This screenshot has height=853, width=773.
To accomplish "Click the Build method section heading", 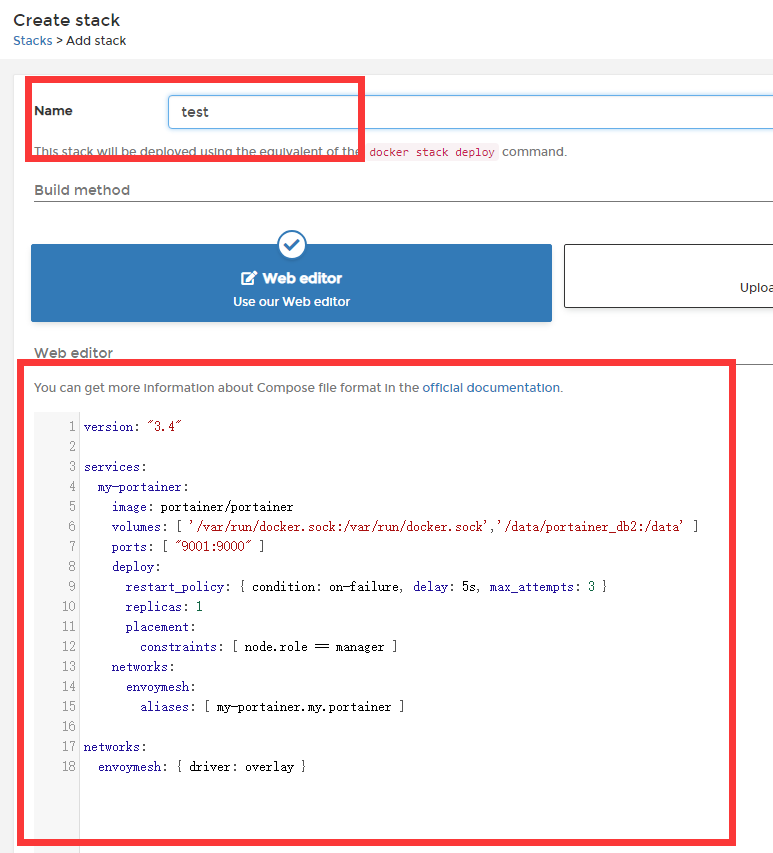I will [x=82, y=190].
